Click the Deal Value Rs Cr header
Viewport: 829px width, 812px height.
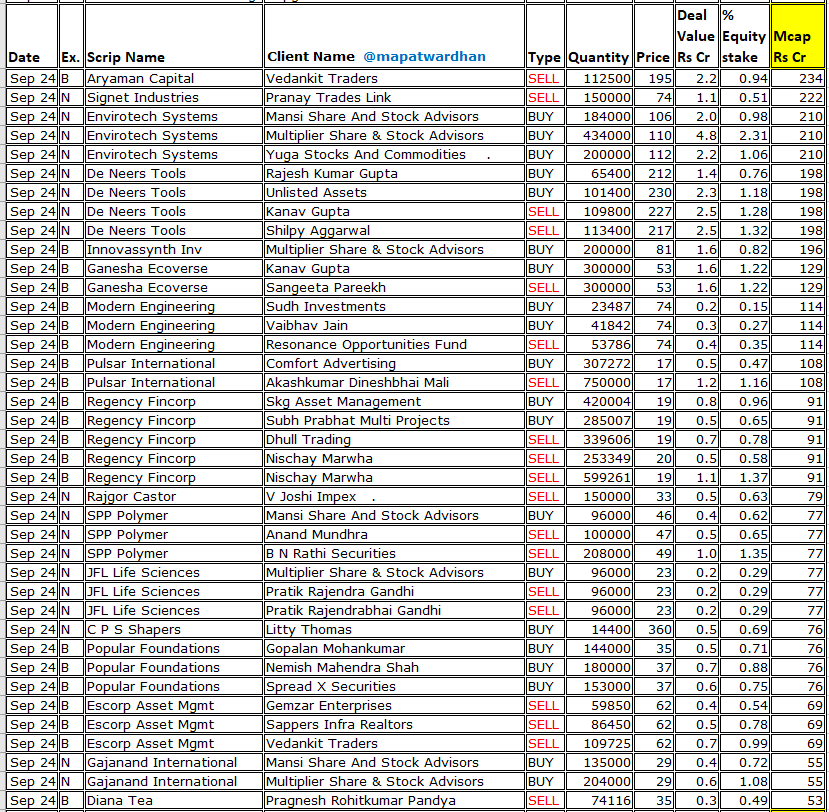696,36
